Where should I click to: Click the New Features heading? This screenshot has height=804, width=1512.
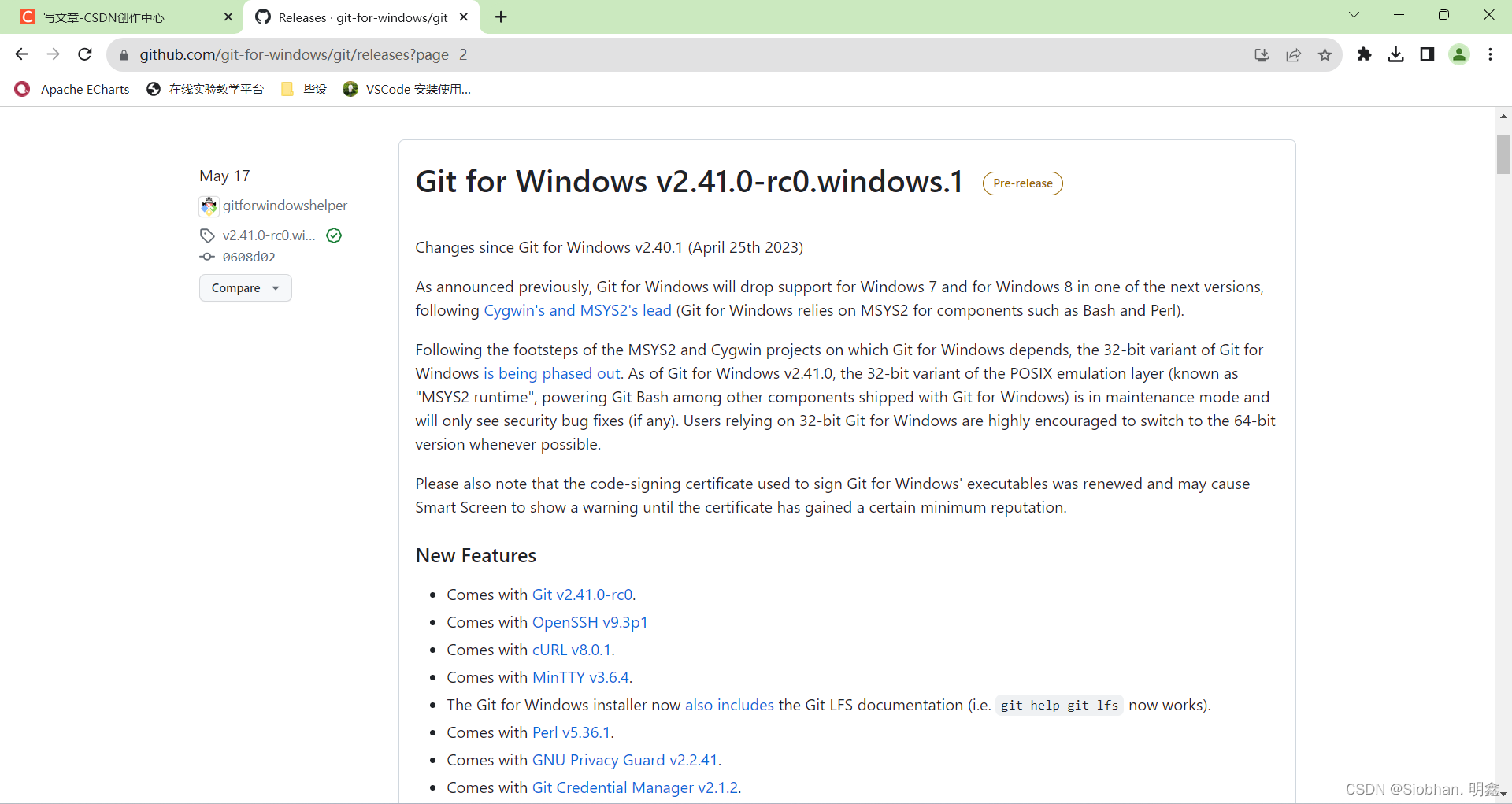coord(476,555)
